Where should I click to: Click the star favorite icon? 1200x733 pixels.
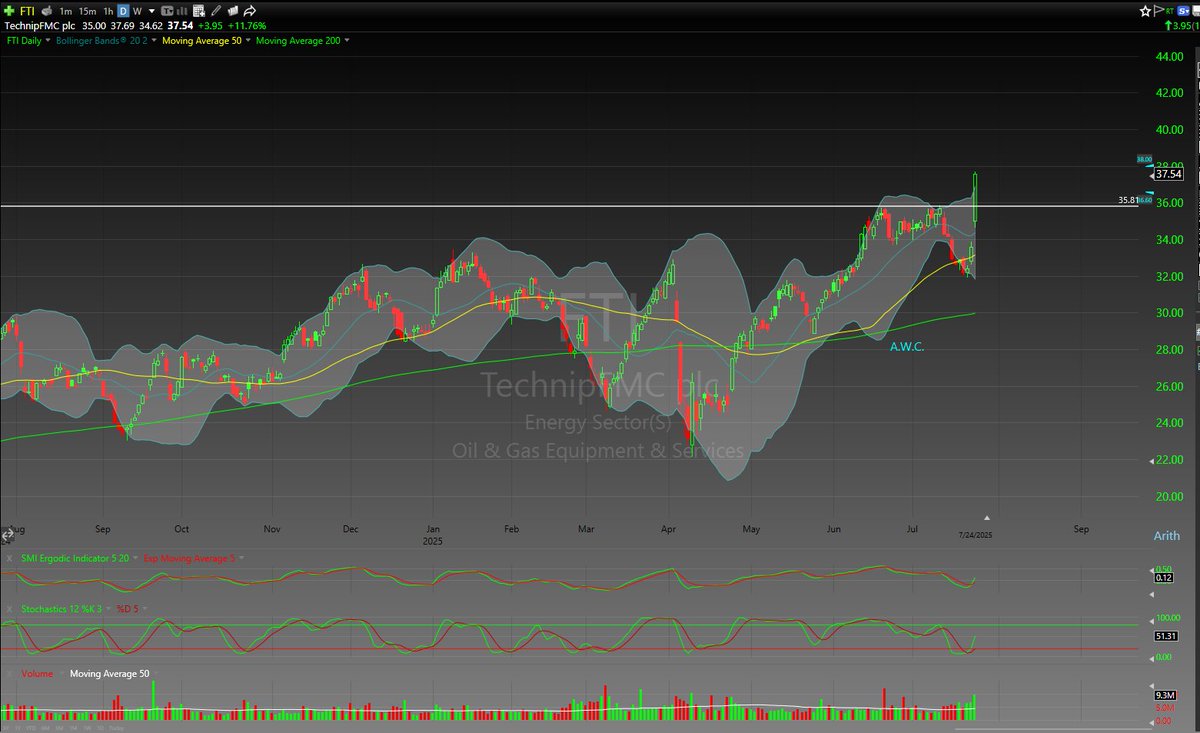(1145, 11)
